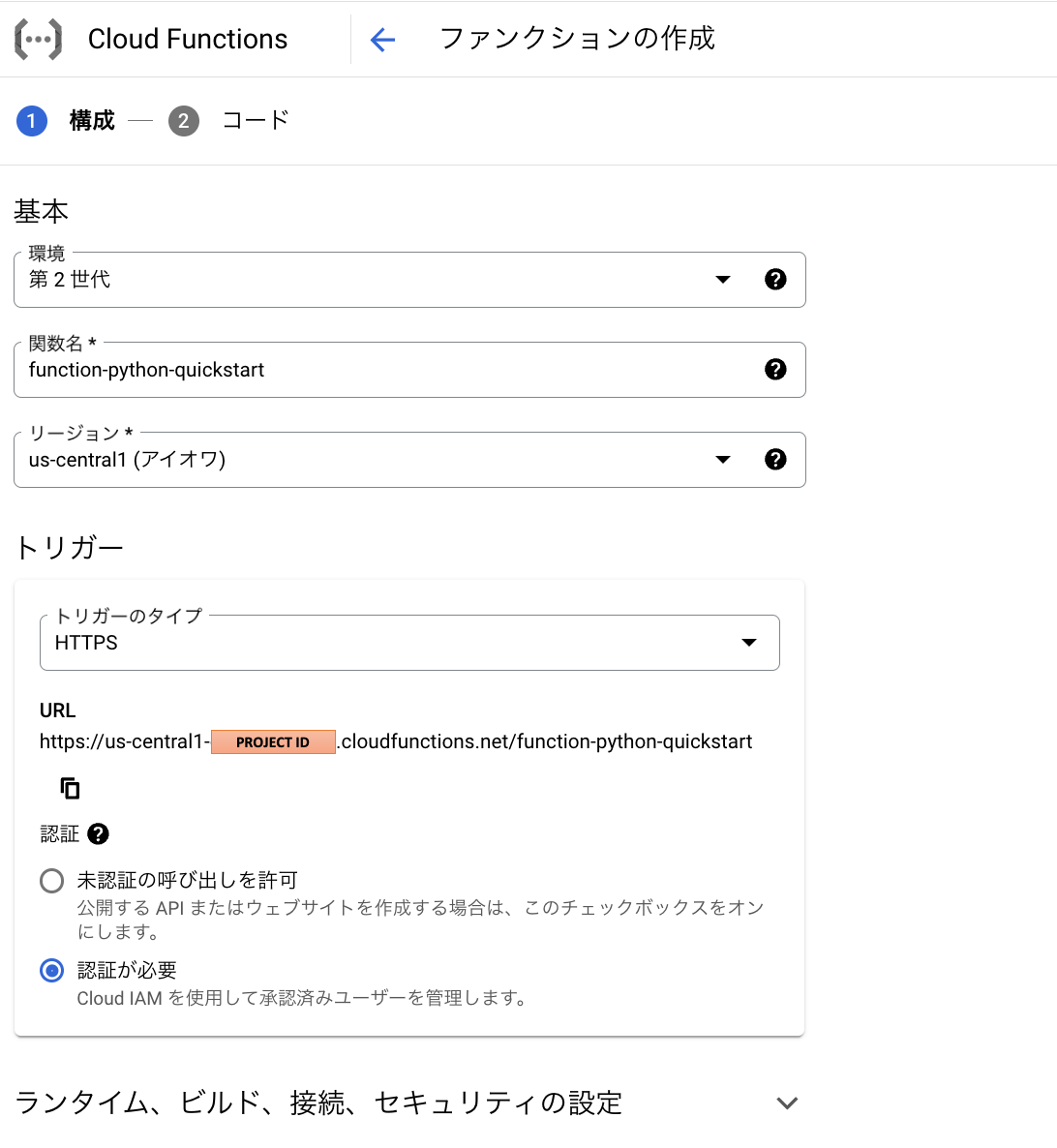Click the 公開する API description text
This screenshot has height=1148, width=1057.
pyautogui.click(x=421, y=920)
